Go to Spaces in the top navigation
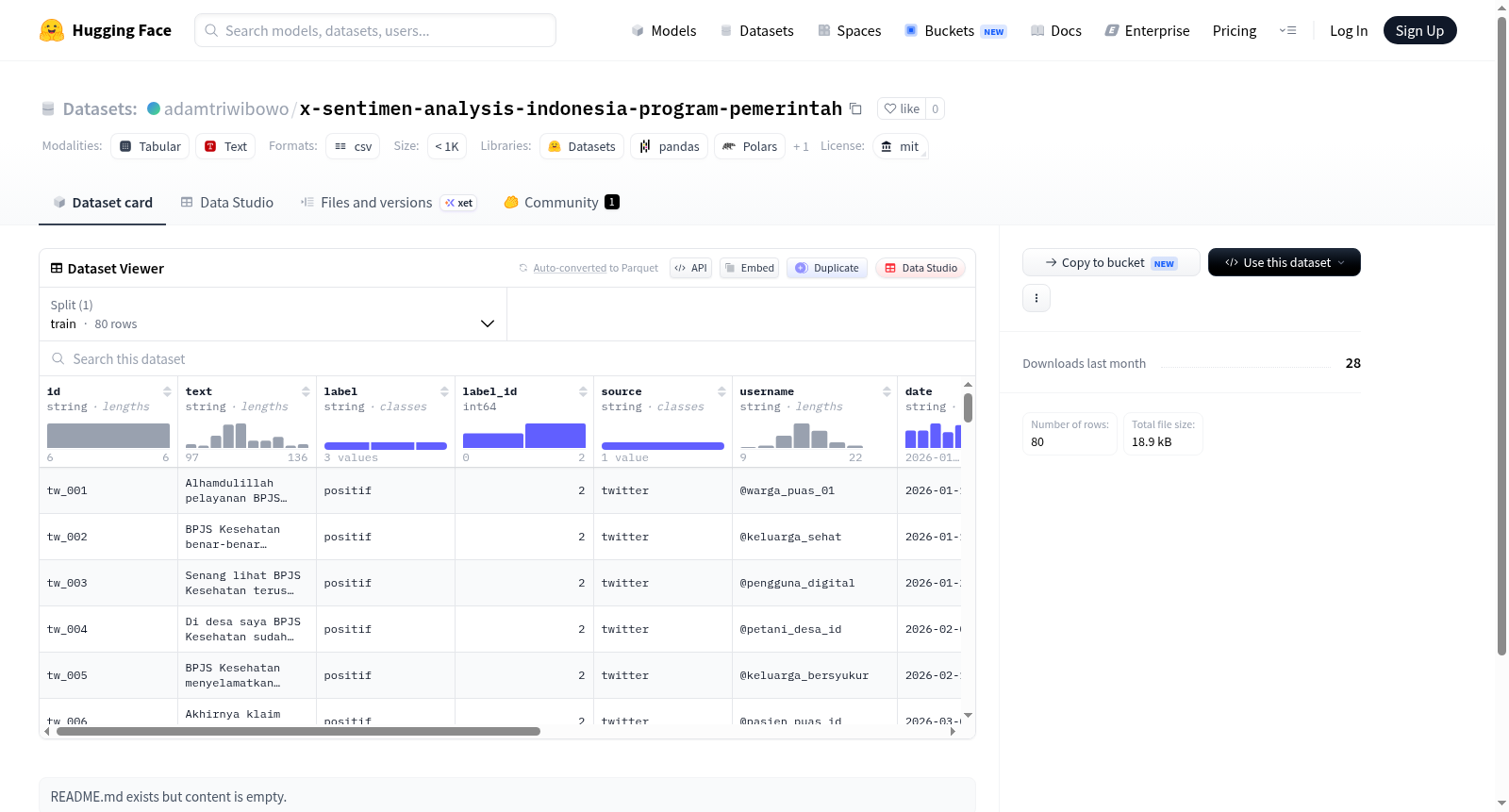Viewport: 1509px width, 812px height. 850,30
